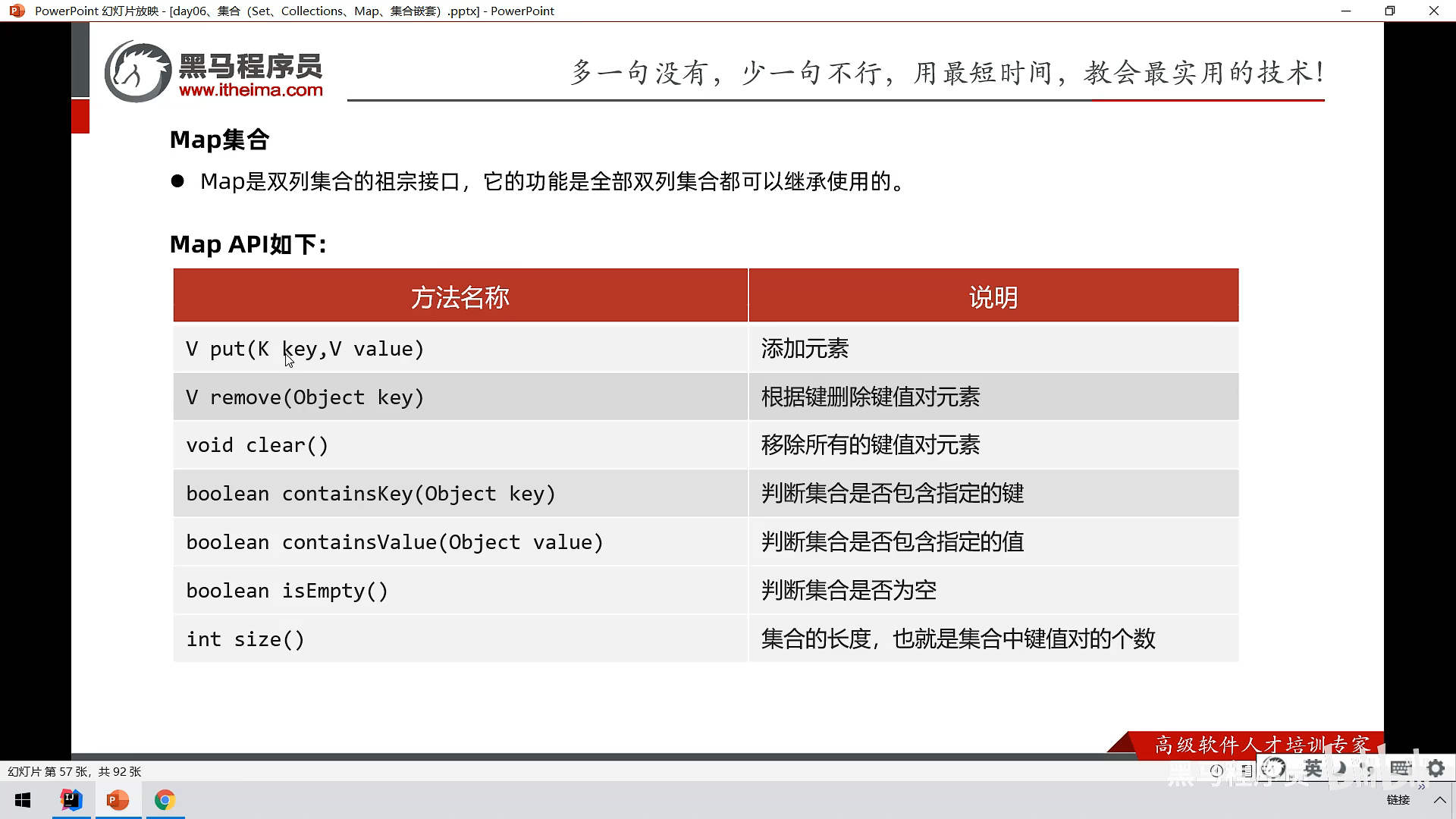Switch to PowerPoint in taskbar

(x=118, y=800)
